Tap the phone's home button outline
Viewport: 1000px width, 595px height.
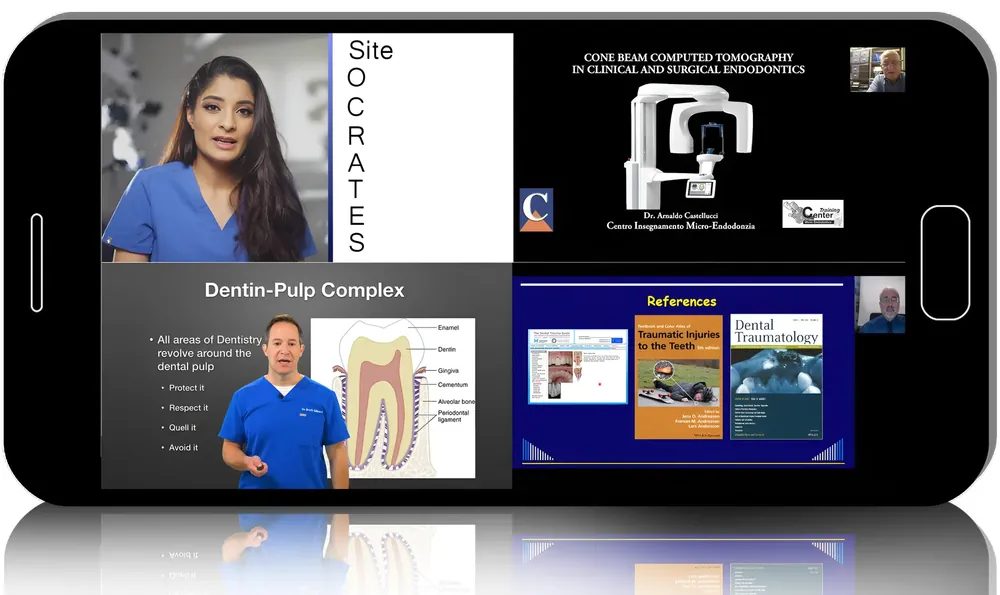945,263
